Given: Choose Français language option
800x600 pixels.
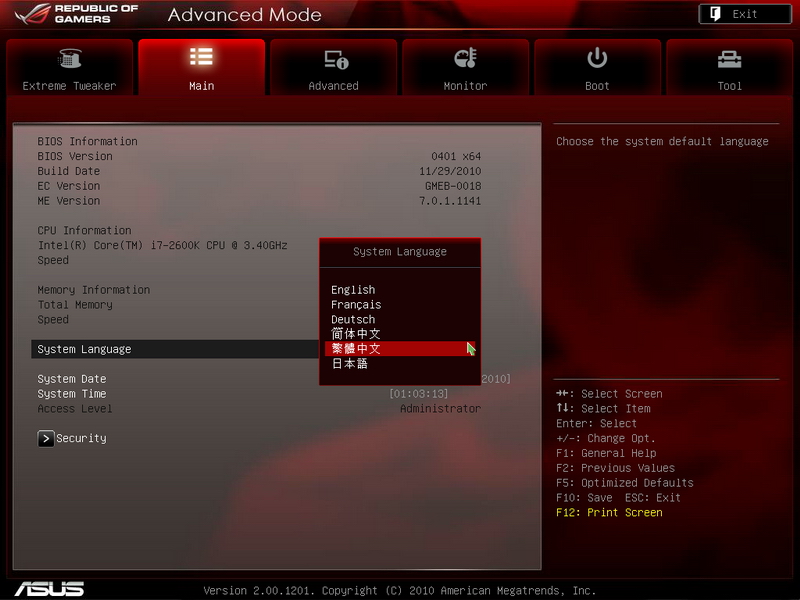Looking at the screenshot, I should (x=356, y=305).
